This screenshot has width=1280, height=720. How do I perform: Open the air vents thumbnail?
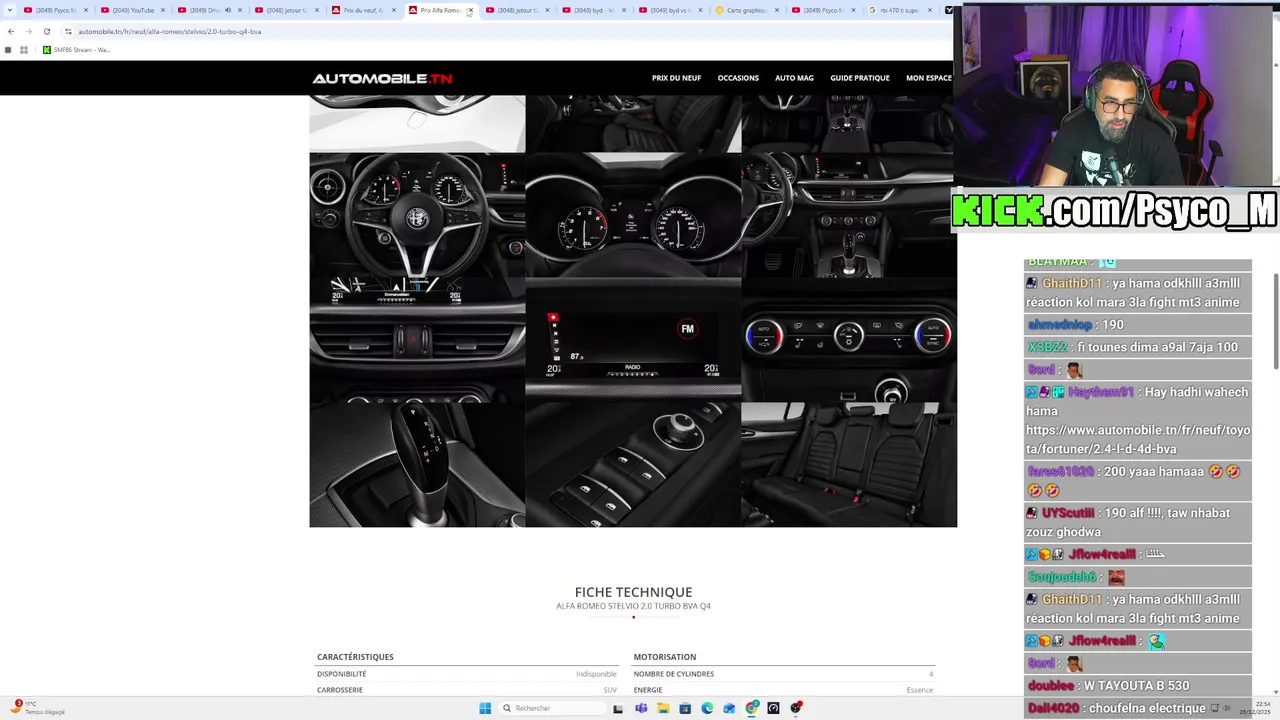(417, 340)
